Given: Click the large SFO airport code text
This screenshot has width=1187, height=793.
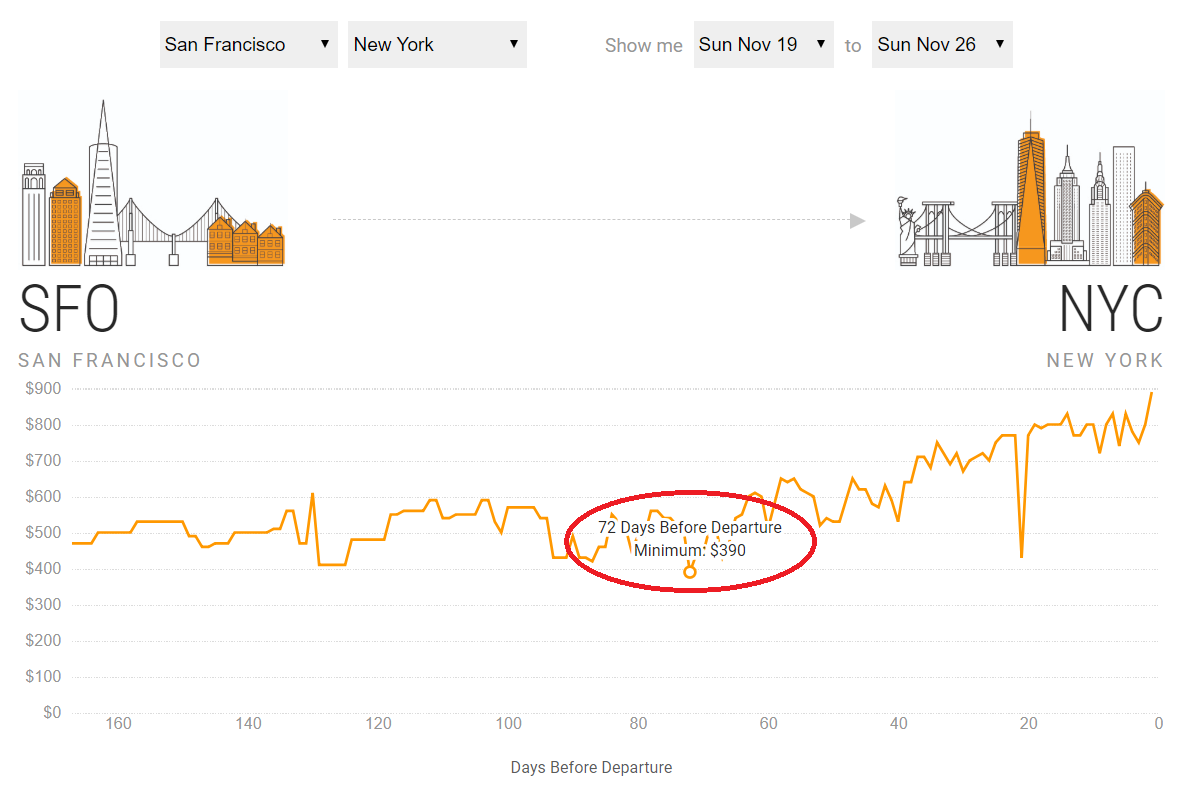Looking at the screenshot, I should coord(69,310).
